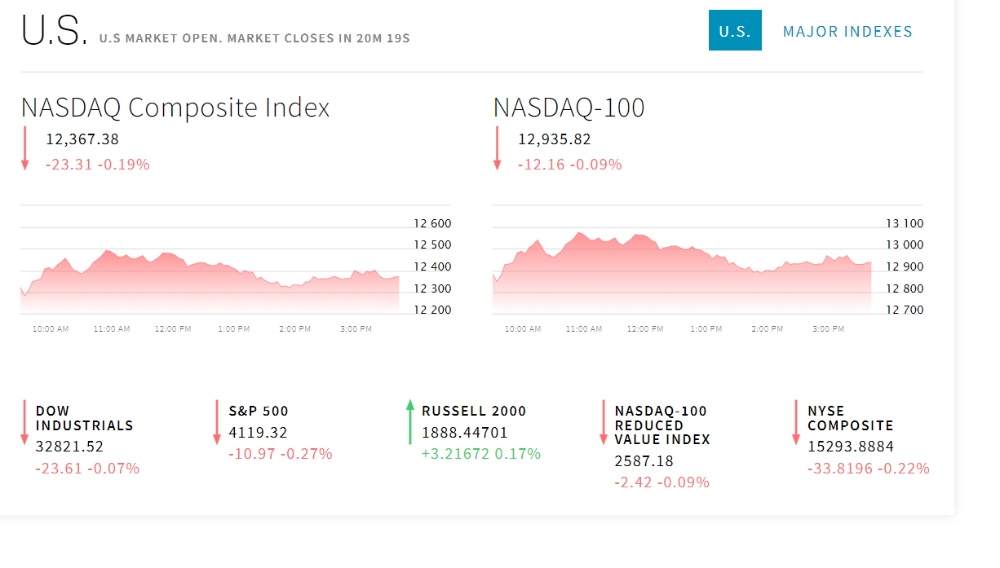Click the NYSE Composite down arrow
Image resolution: width=1000 pixels, height=568 pixels.
pyautogui.click(x=796, y=422)
